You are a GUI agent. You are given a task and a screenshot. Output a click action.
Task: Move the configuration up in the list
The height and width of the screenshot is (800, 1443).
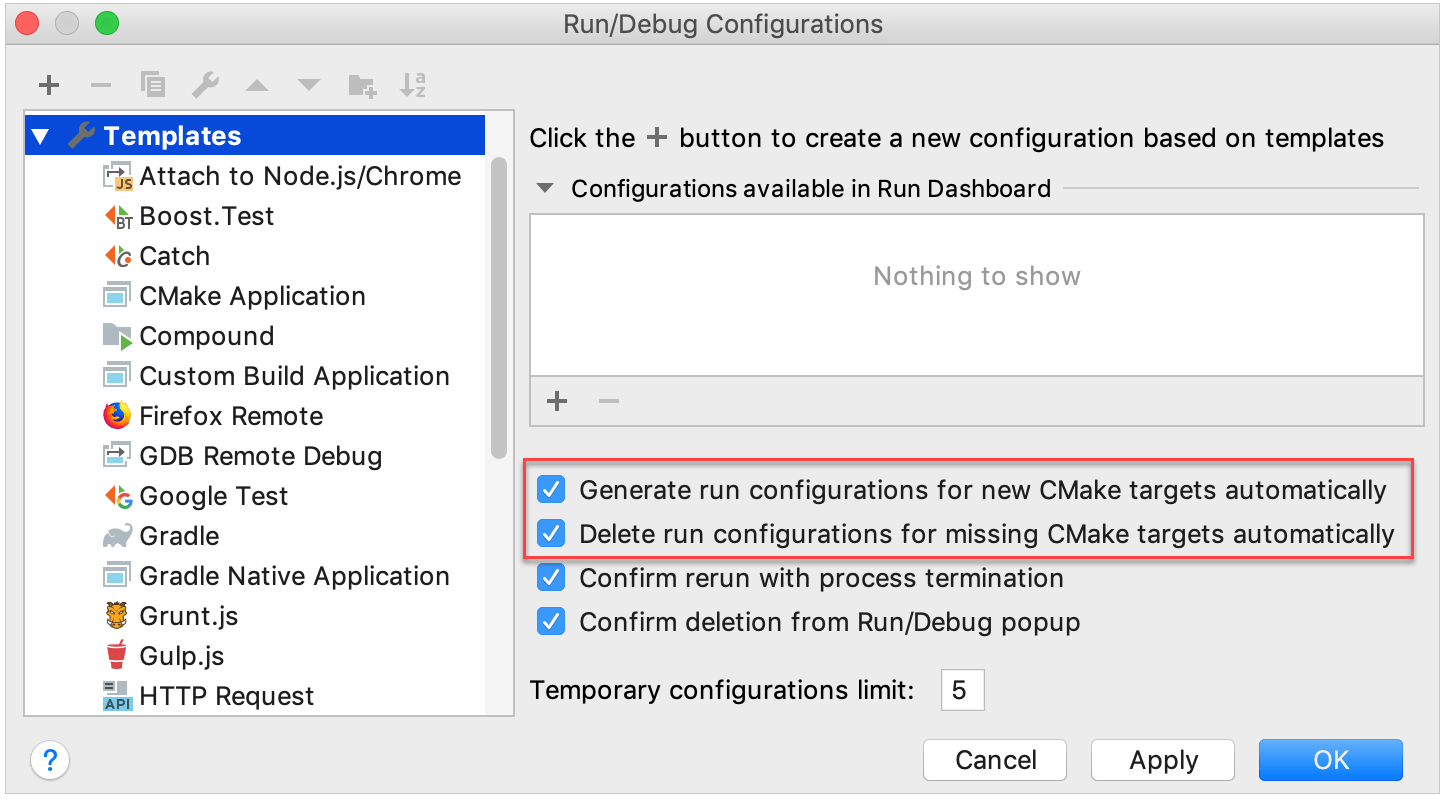point(257,85)
